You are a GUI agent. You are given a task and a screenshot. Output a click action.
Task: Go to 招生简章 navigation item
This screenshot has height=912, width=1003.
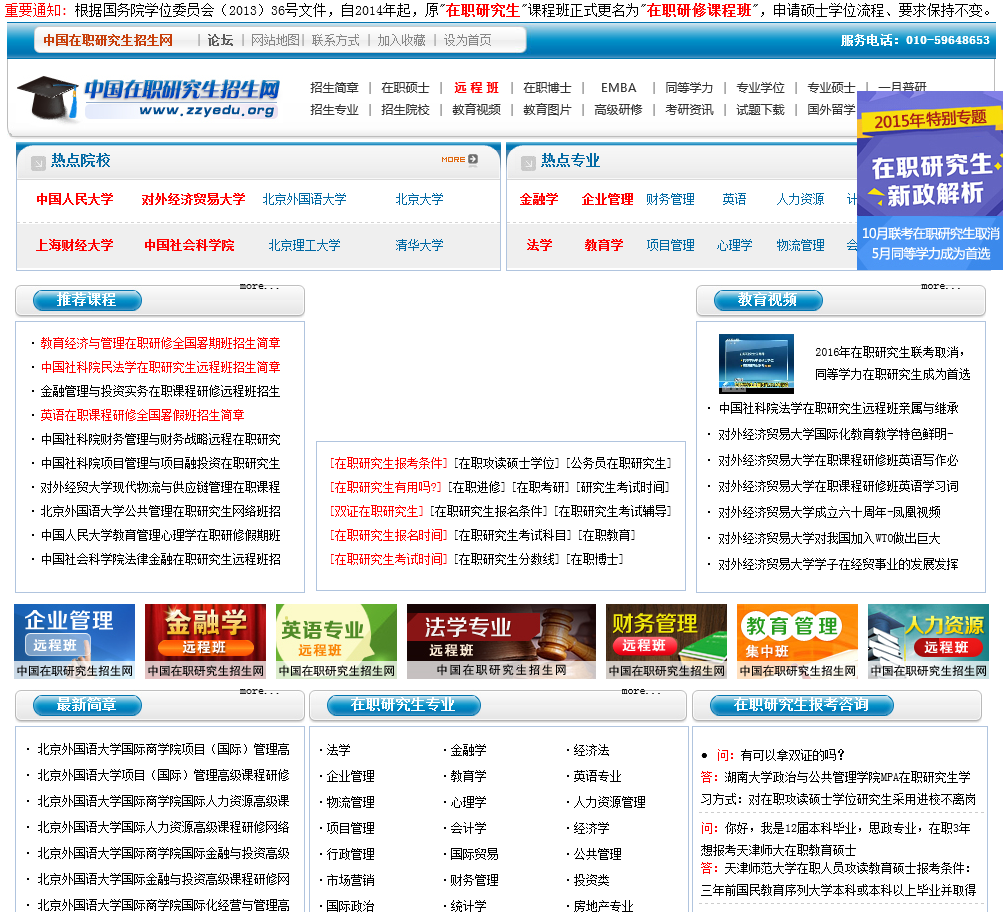[335, 88]
